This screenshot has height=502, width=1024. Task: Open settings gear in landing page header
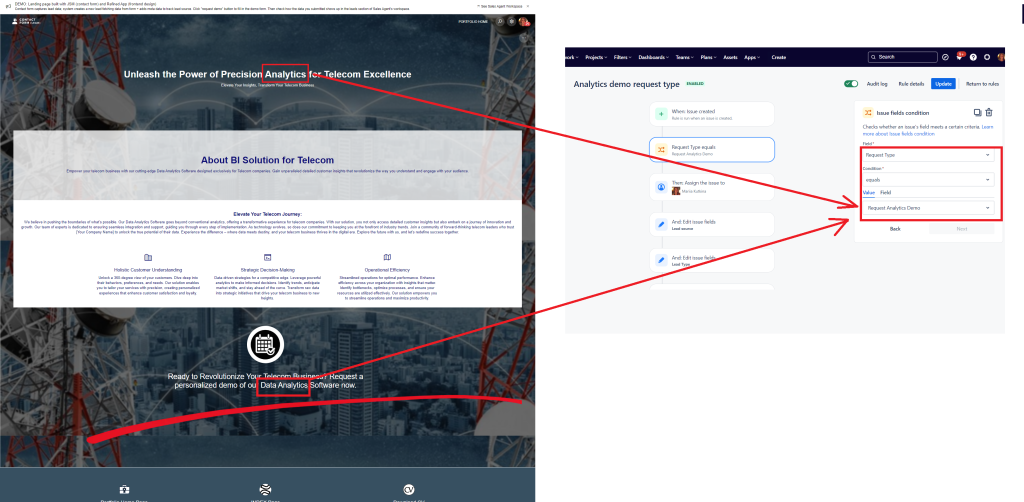pyautogui.click(x=511, y=22)
